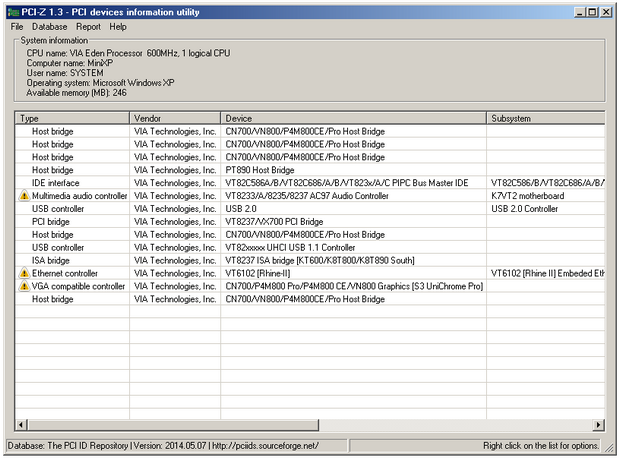Open the Help menu
This screenshot has height=458, width=620.
(x=118, y=27)
